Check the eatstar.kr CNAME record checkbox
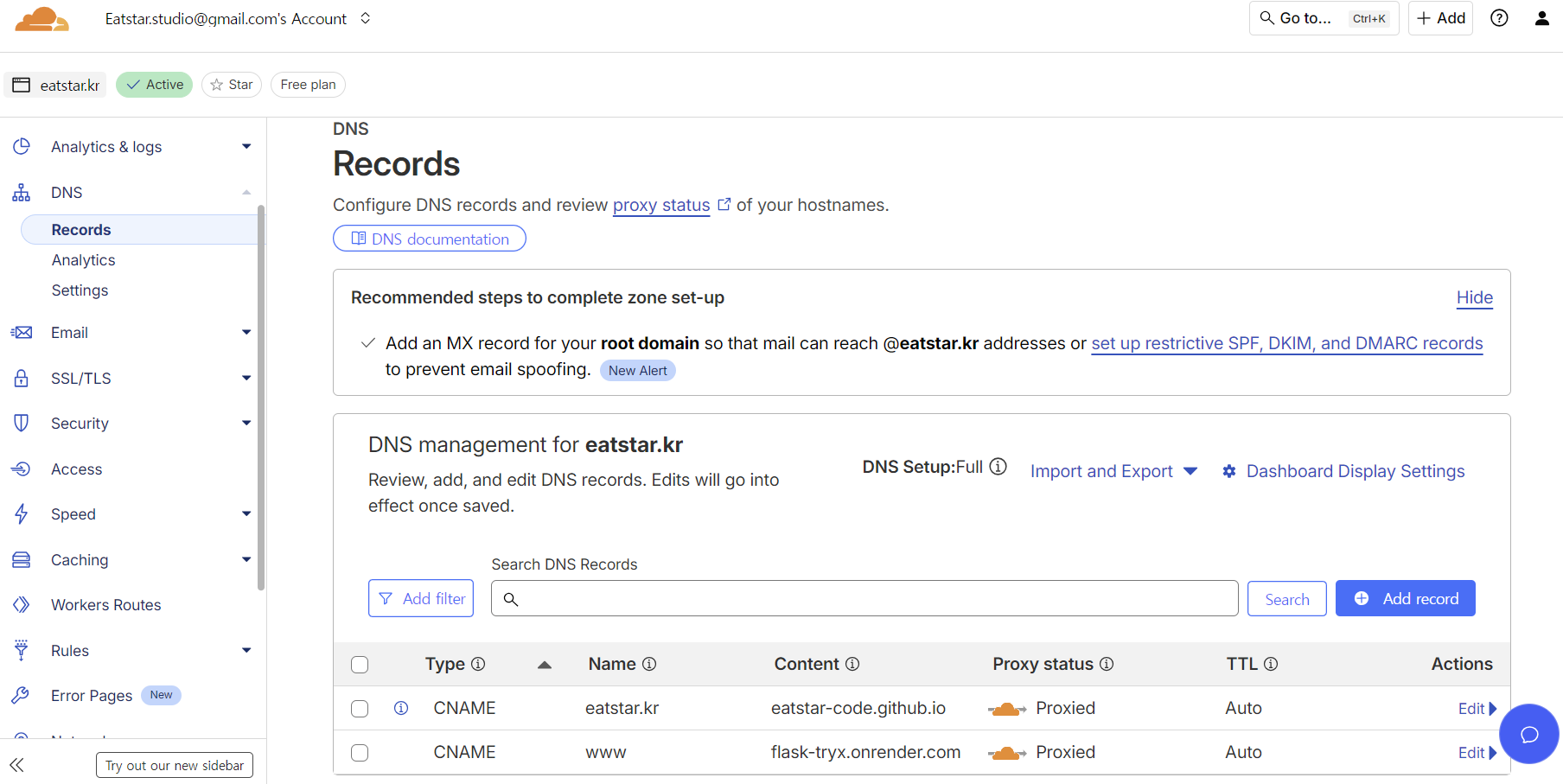 [360, 709]
